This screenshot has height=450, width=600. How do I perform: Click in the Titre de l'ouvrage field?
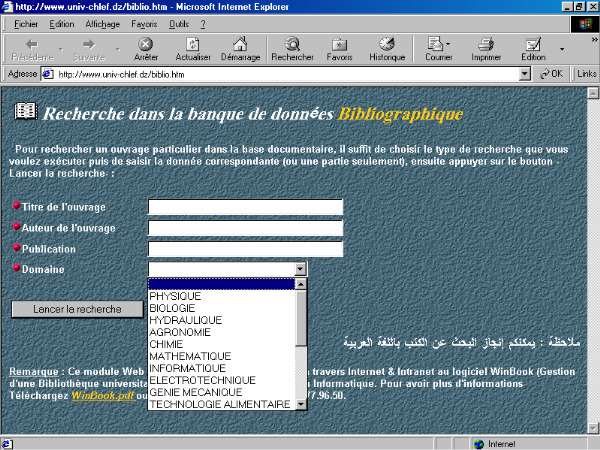[x=245, y=207]
